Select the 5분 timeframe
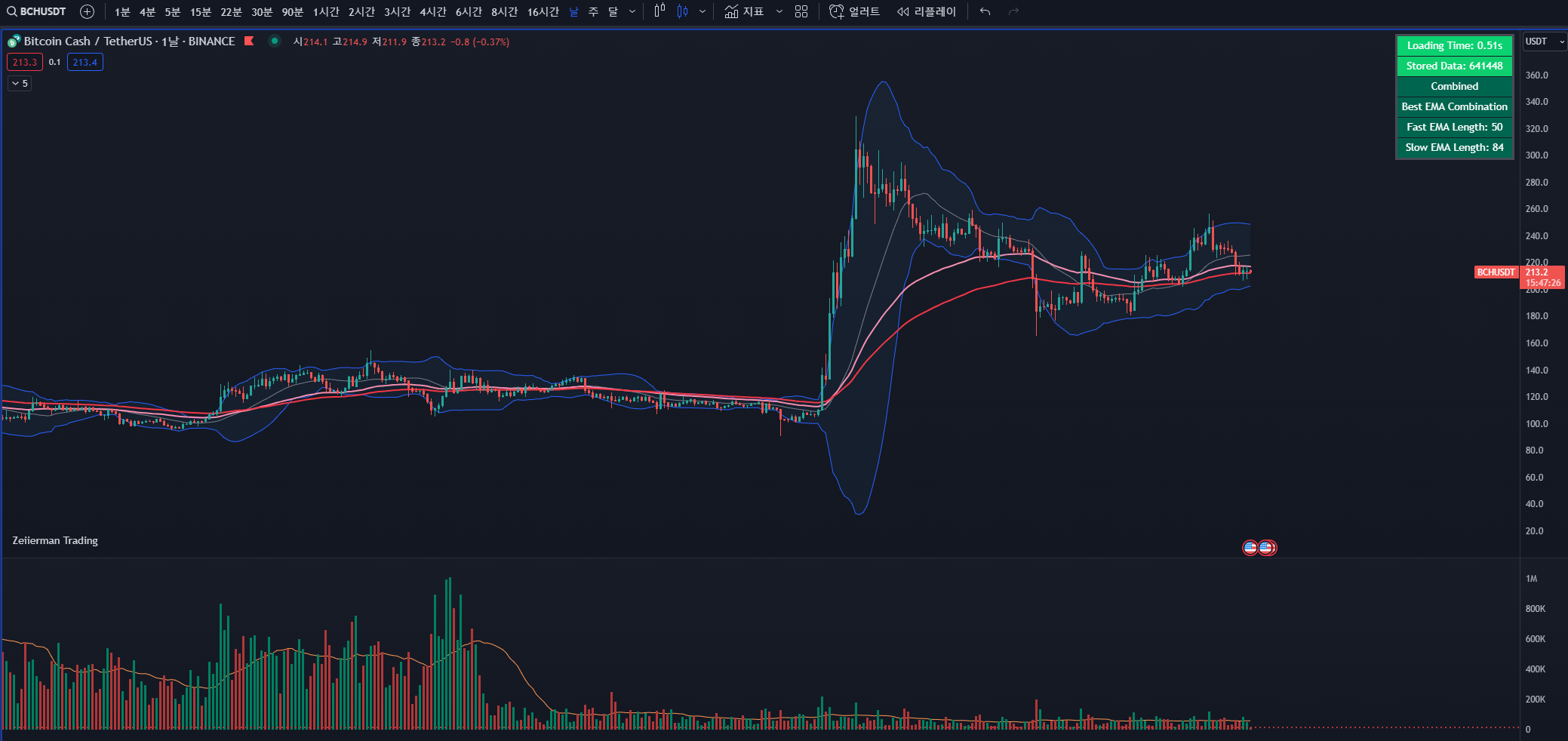Image resolution: width=1568 pixels, height=741 pixels. click(173, 11)
